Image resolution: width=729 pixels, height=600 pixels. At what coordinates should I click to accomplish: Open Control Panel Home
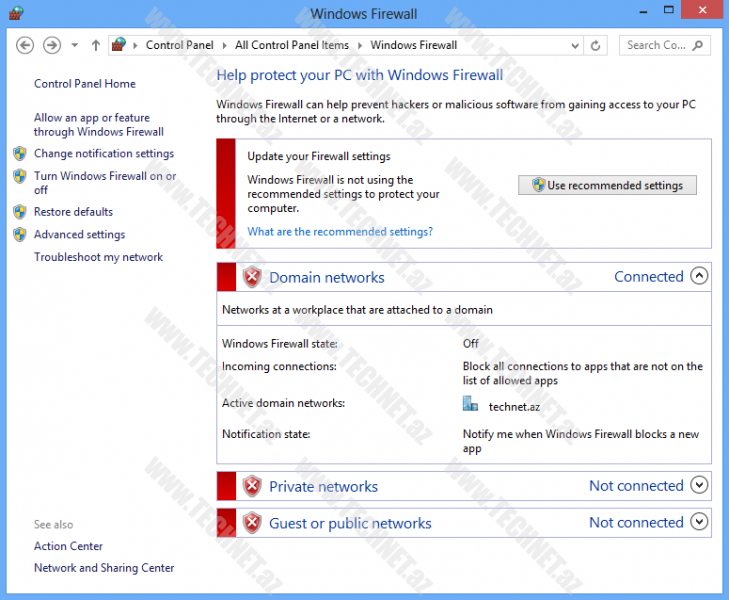point(85,84)
